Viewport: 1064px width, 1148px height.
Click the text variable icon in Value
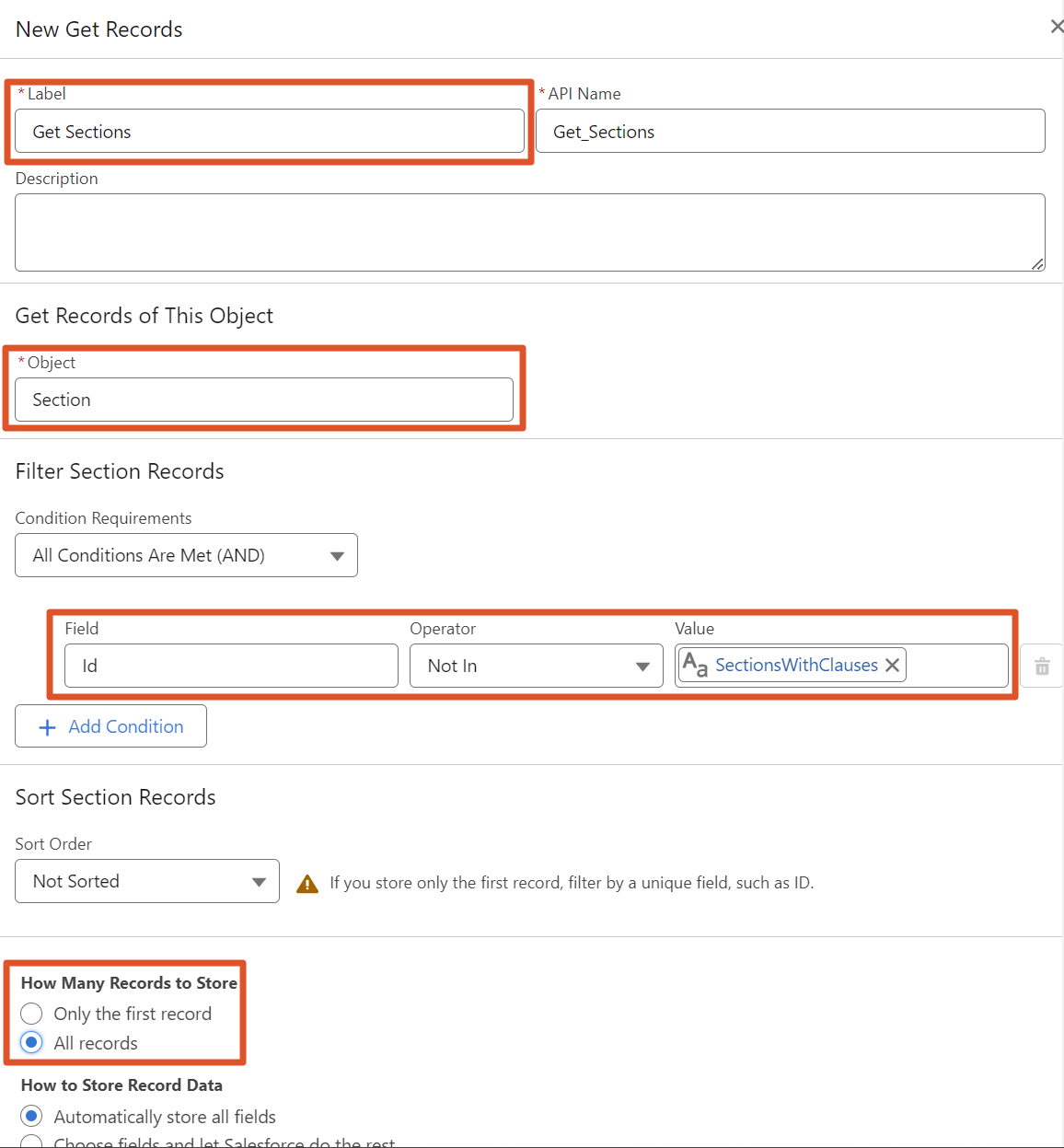coord(695,665)
